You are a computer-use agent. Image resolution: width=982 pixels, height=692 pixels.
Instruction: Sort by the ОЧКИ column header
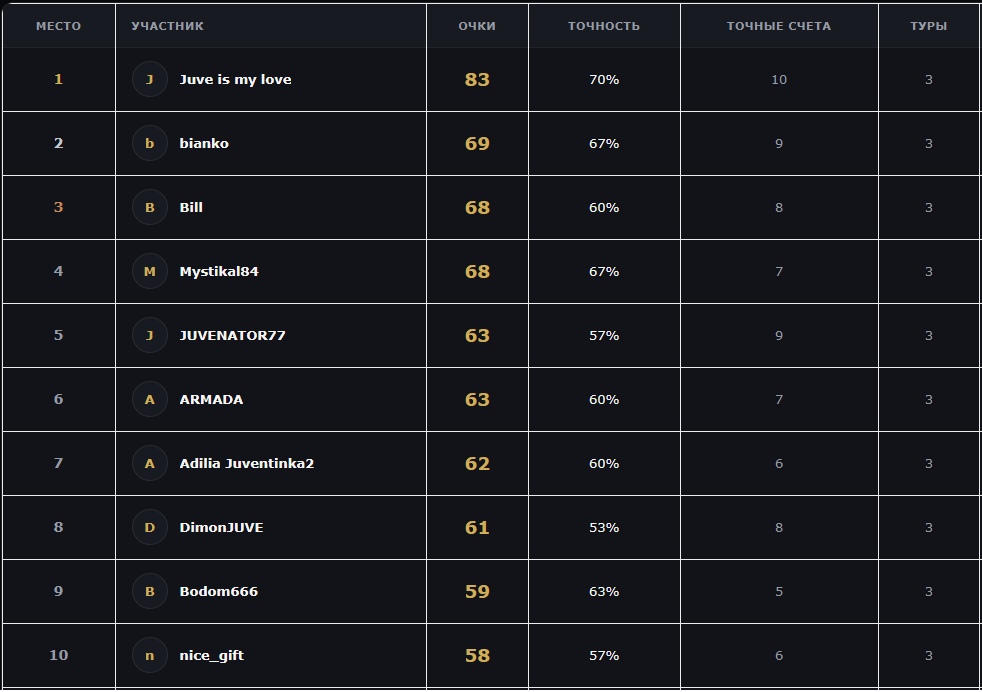pyautogui.click(x=477, y=26)
